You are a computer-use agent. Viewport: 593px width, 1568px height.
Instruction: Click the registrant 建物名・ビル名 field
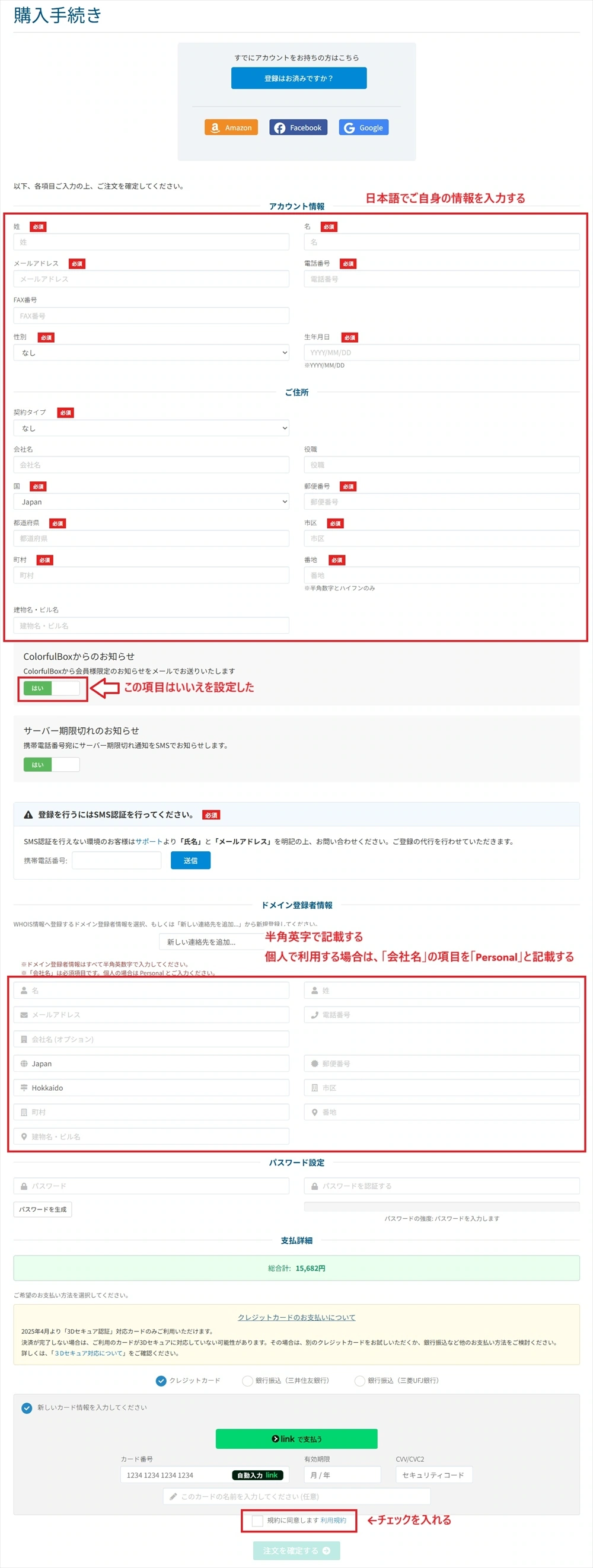tap(151, 1136)
